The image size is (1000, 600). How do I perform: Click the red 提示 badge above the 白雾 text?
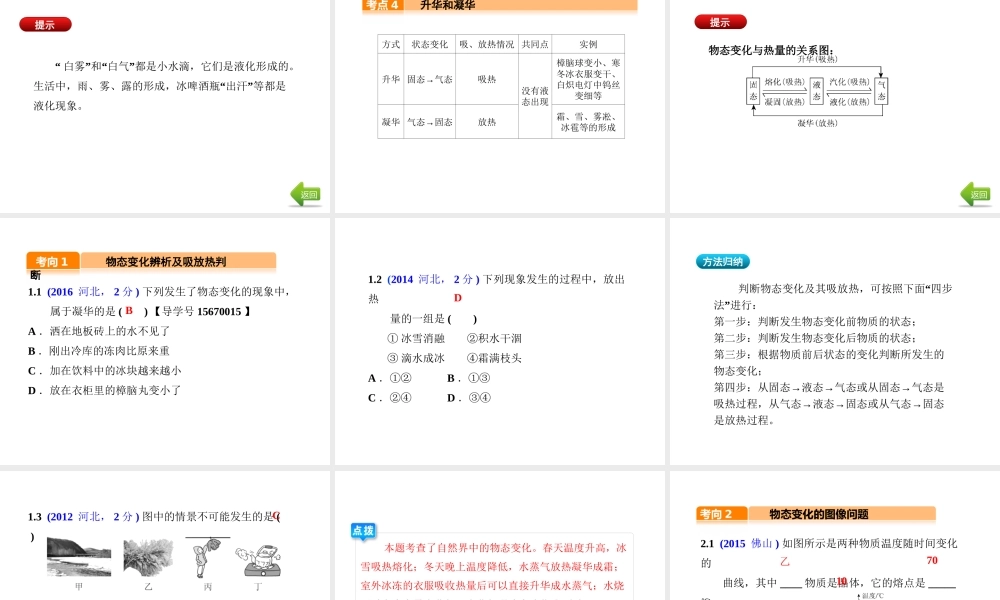click(45, 25)
